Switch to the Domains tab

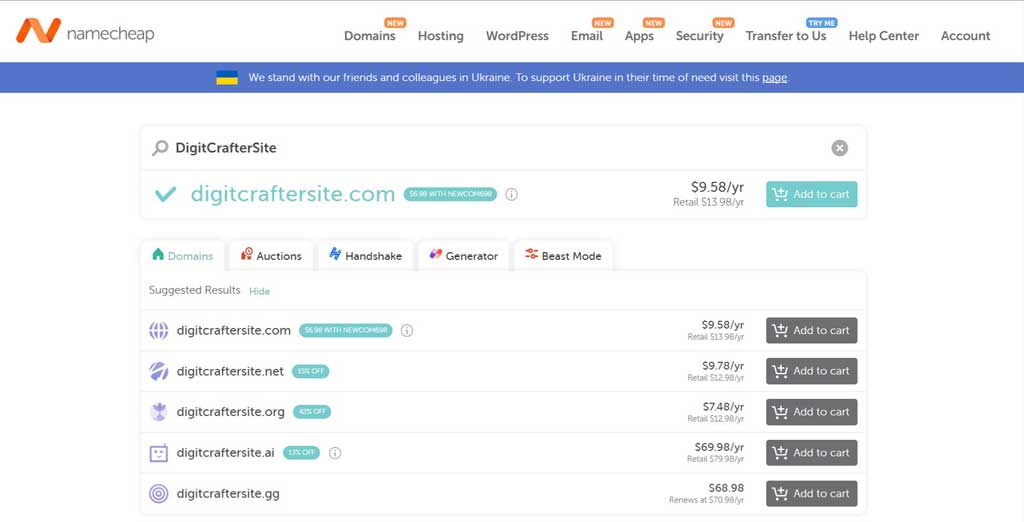pyautogui.click(x=182, y=255)
